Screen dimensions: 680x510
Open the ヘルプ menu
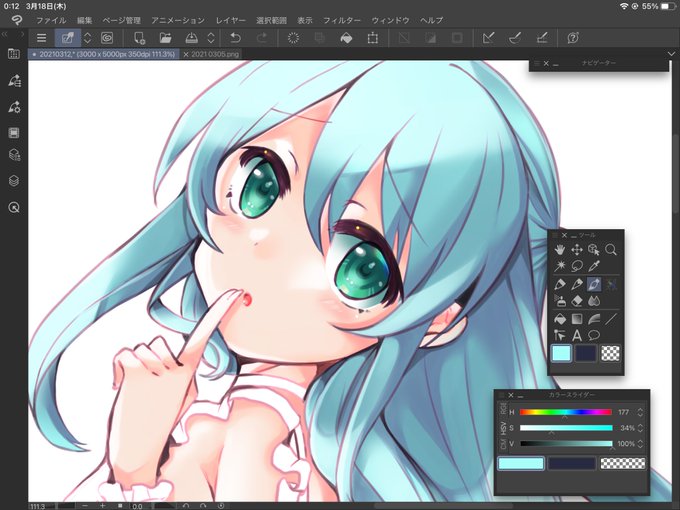pos(432,20)
